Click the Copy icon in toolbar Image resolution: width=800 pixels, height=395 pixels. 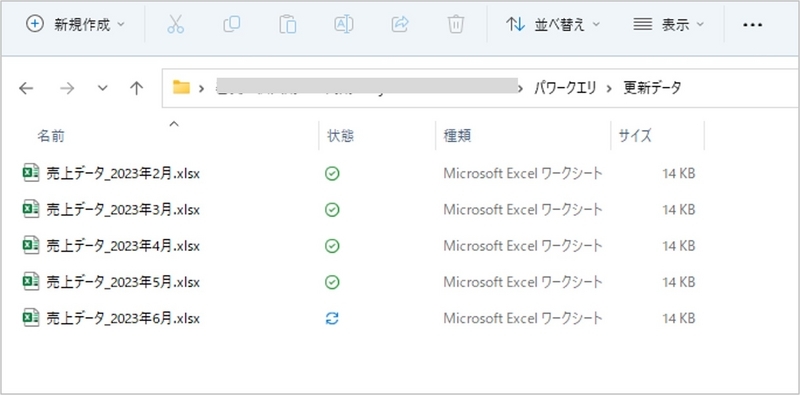pyautogui.click(x=232, y=24)
